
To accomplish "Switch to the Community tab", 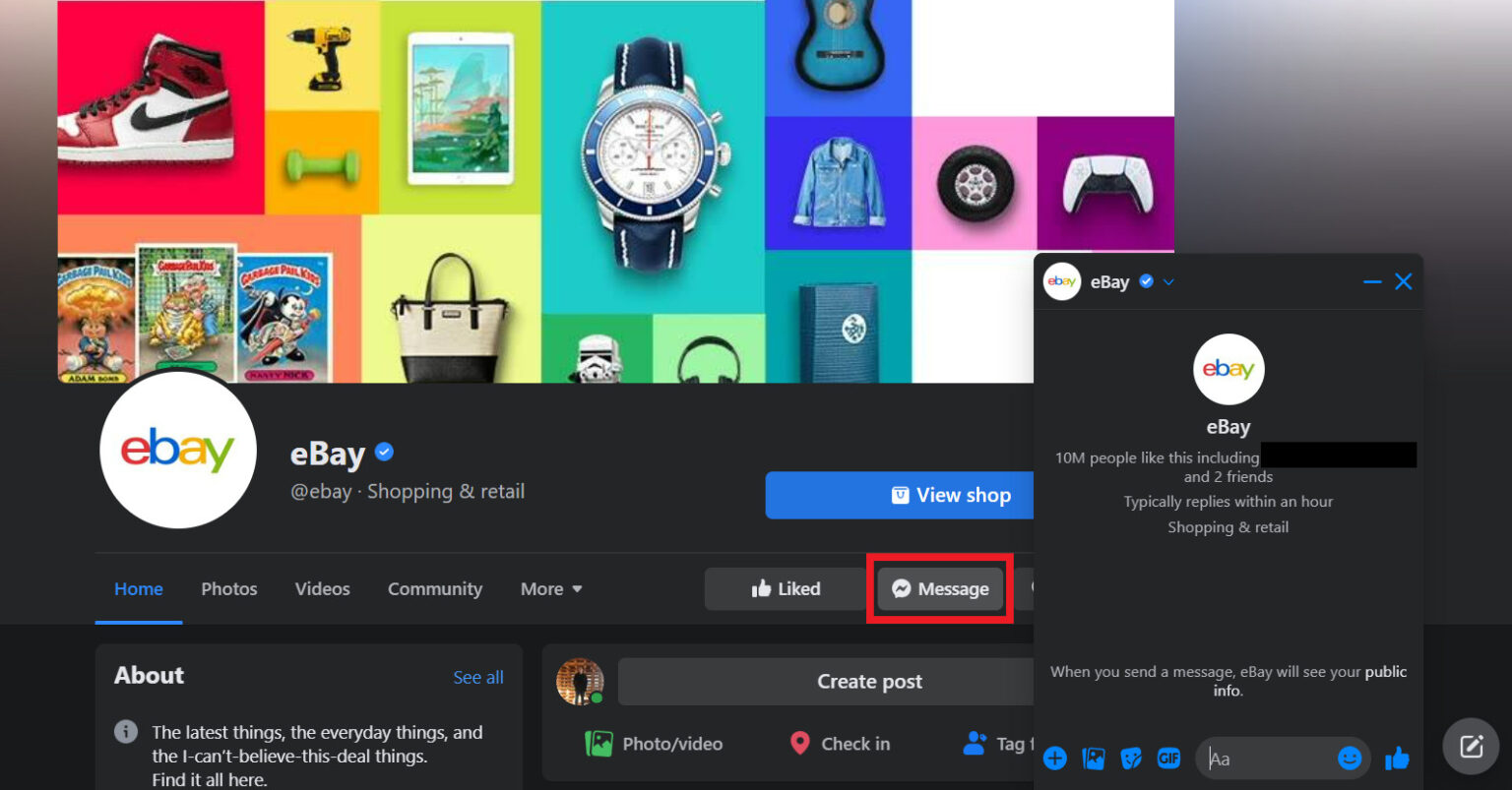I will coord(434,588).
